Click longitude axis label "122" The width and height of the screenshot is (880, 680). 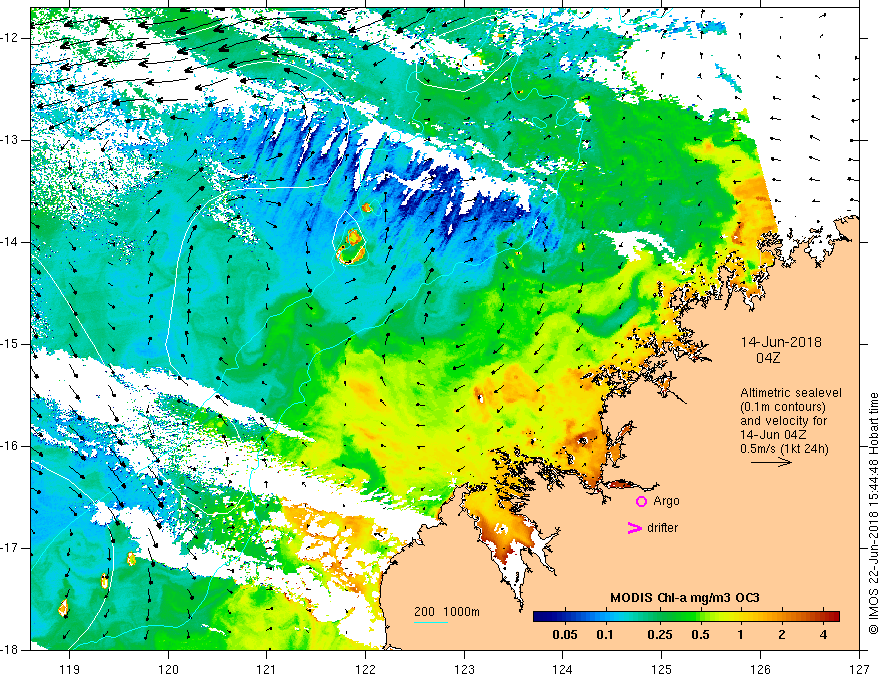tap(365, 669)
